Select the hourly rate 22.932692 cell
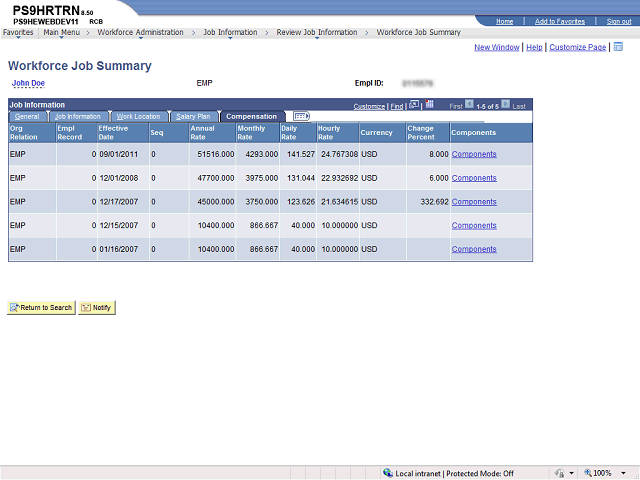Image resolution: width=640 pixels, height=480 pixels. click(339, 178)
